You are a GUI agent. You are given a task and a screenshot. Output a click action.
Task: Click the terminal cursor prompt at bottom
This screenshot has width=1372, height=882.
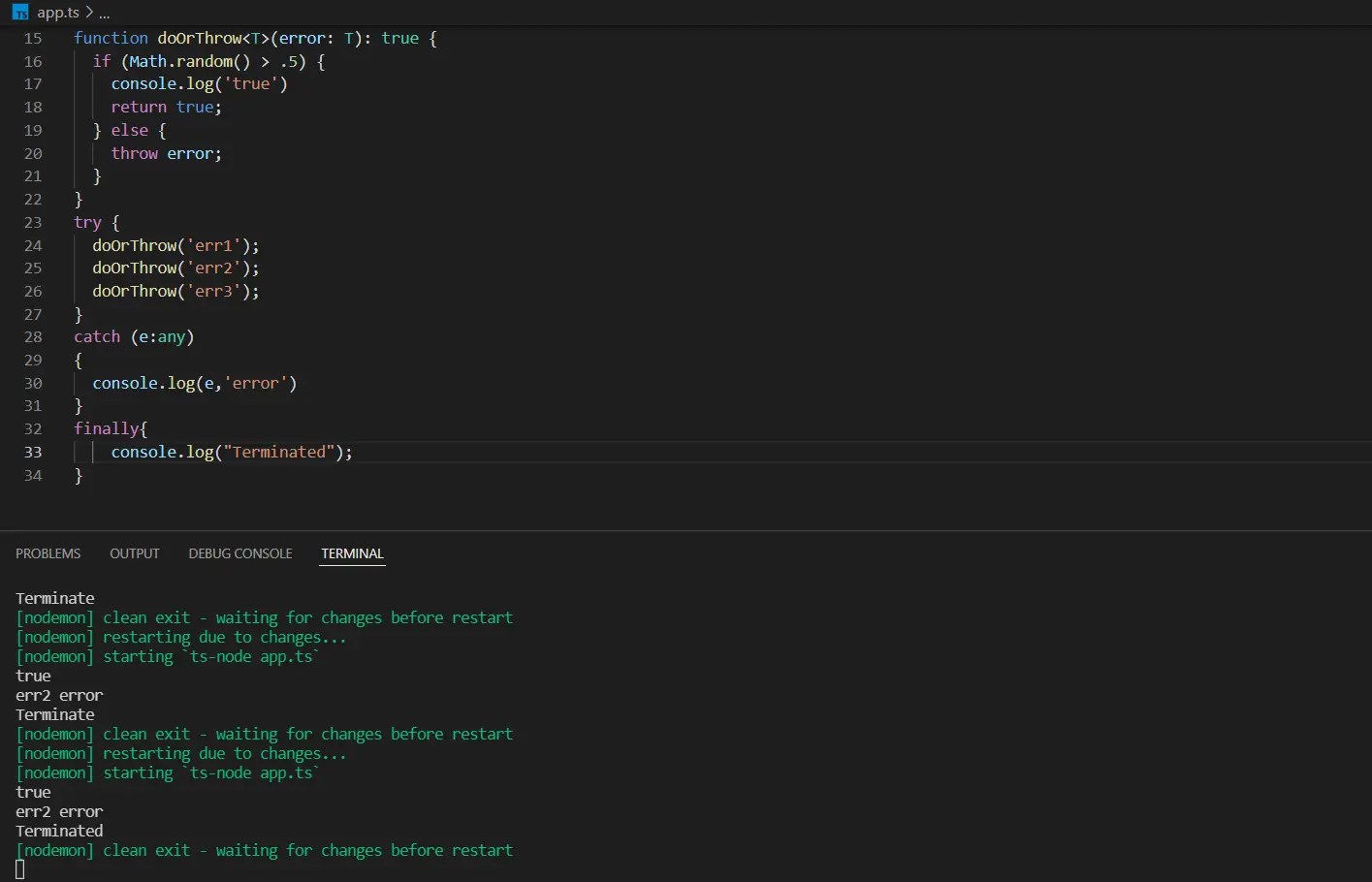point(20,869)
